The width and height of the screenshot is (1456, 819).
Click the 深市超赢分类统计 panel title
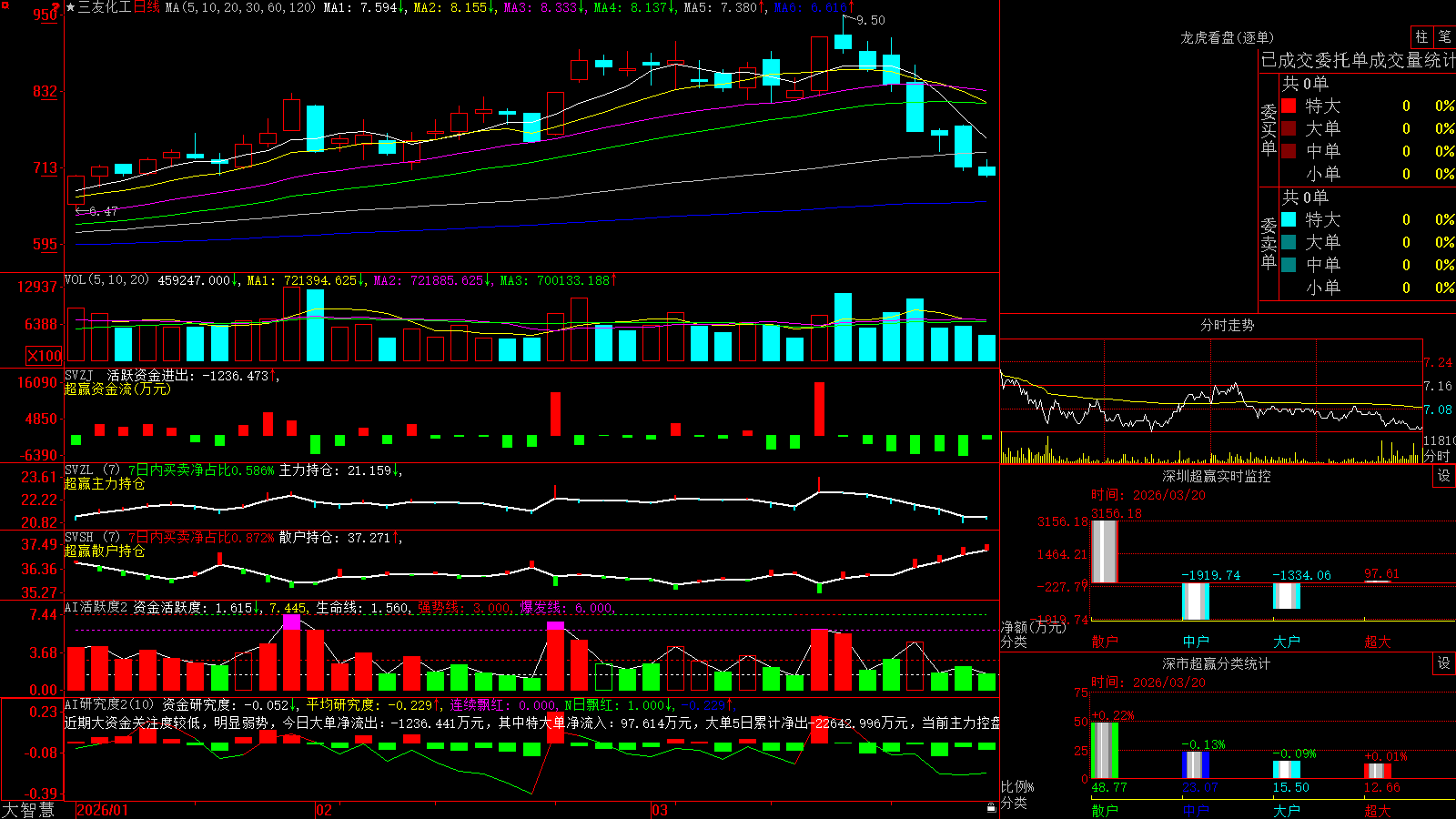[x=1217, y=663]
